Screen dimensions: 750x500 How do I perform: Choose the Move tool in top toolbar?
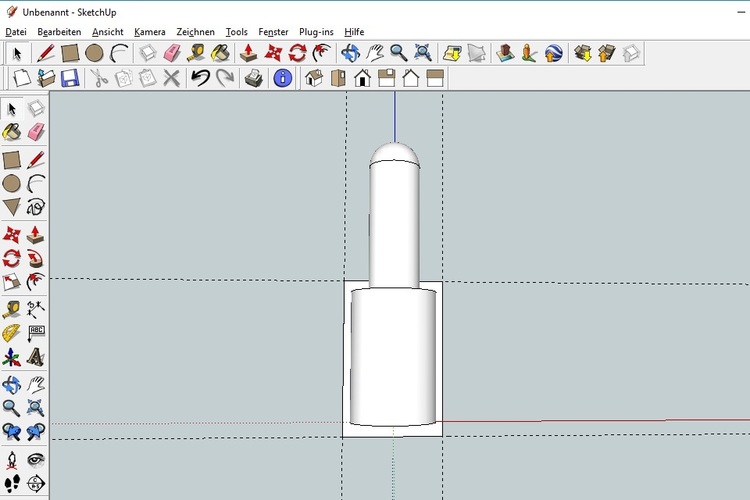(273, 53)
